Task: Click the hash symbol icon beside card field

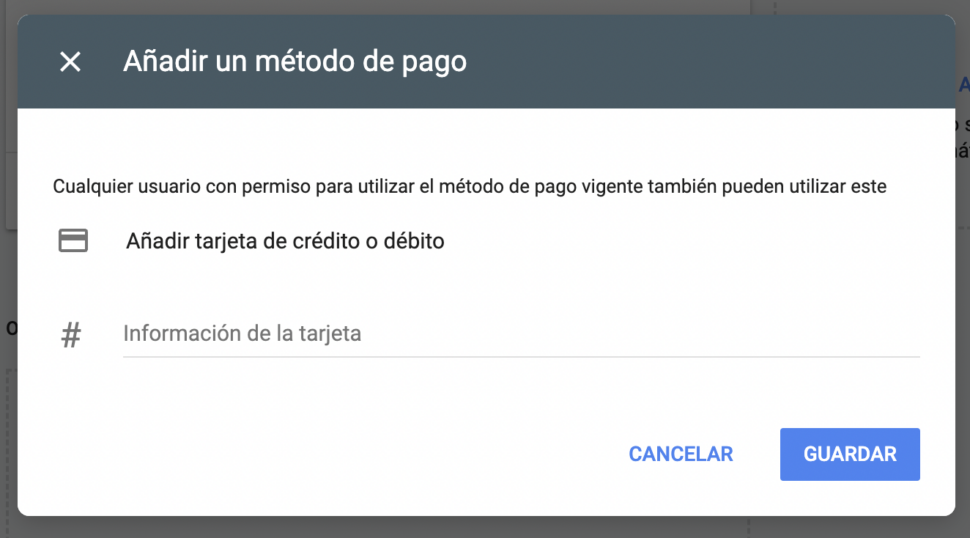Action: 71,335
